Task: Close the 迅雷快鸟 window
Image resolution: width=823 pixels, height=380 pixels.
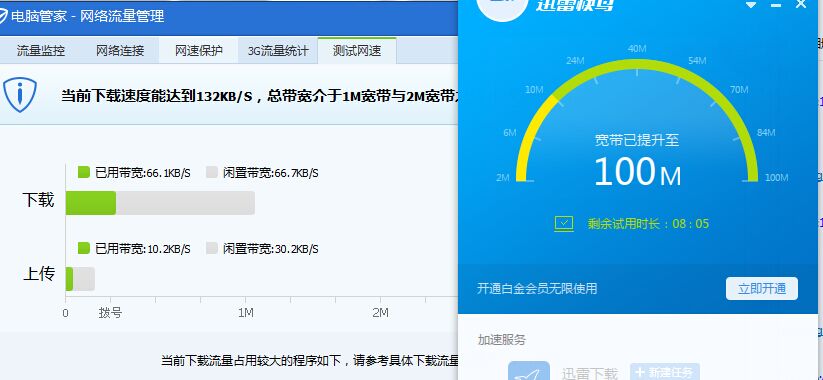Action: click(x=801, y=4)
